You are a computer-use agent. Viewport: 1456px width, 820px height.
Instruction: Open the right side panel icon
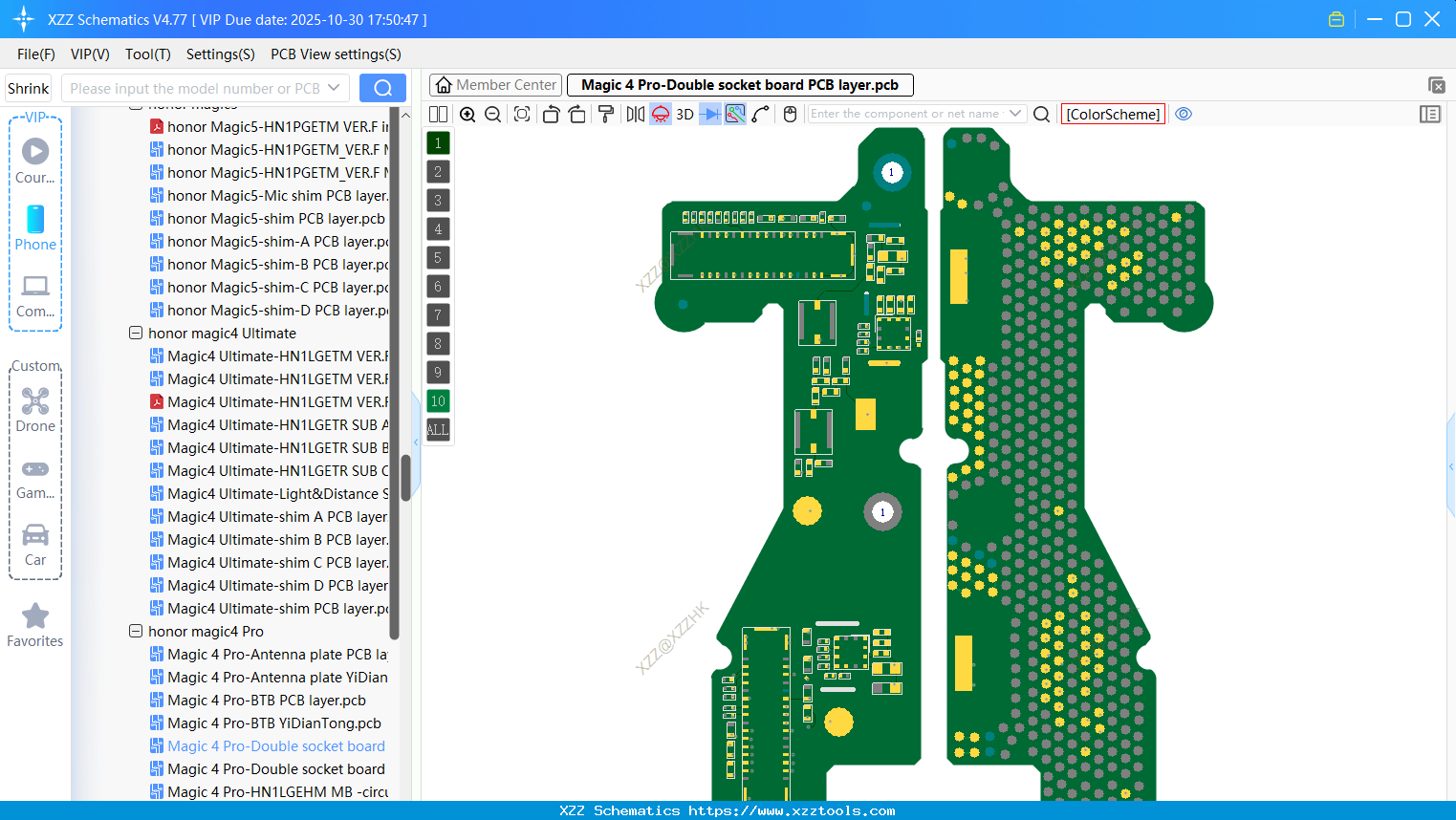[x=1430, y=114]
